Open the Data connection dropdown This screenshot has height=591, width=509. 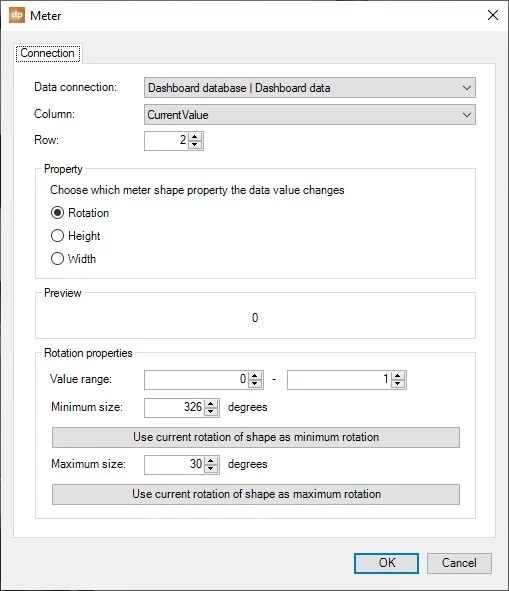[x=310, y=88]
